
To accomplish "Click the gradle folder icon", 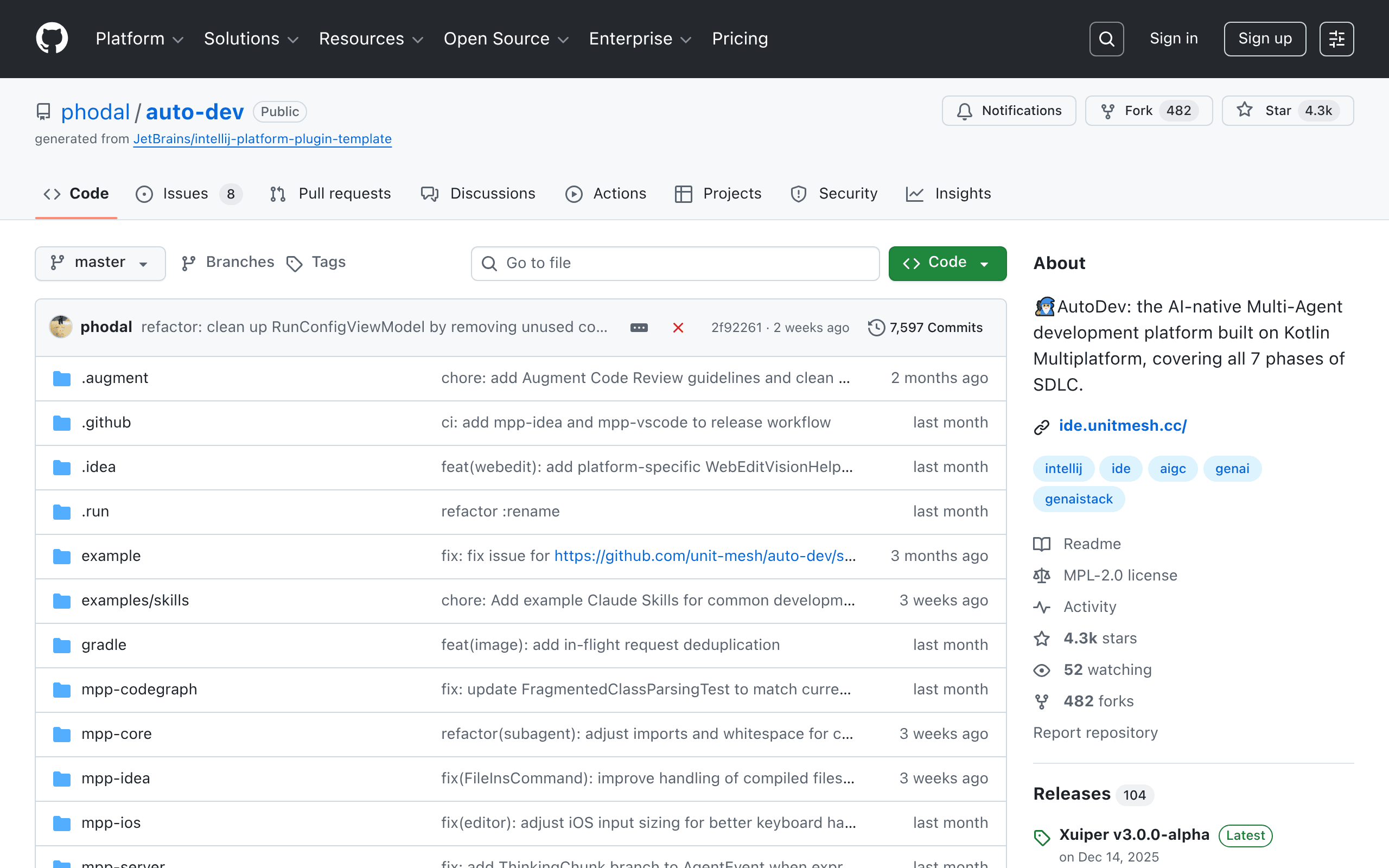I will [x=61, y=645].
